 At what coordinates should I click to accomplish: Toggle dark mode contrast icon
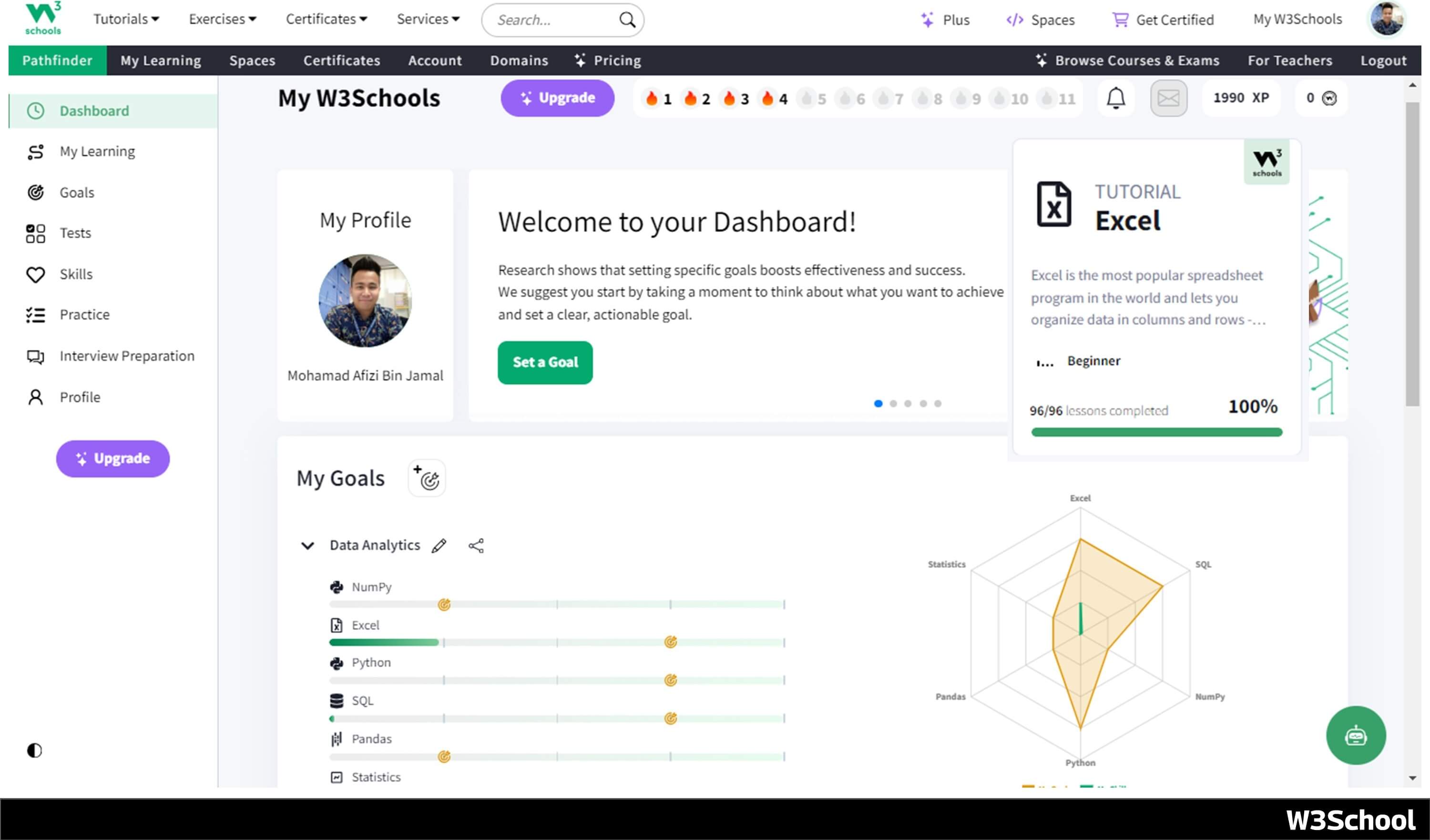point(35,750)
